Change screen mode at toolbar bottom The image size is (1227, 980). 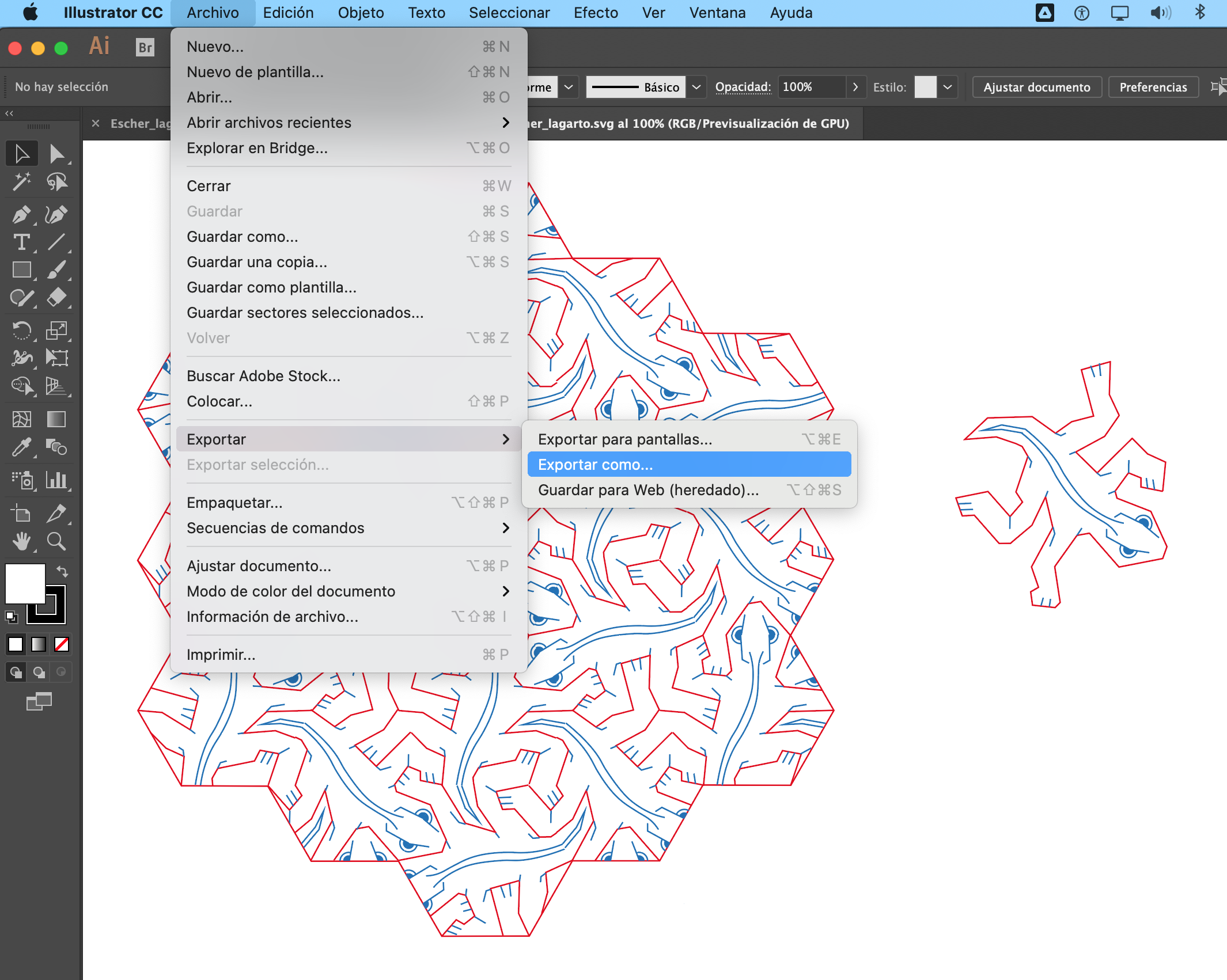coord(39,701)
